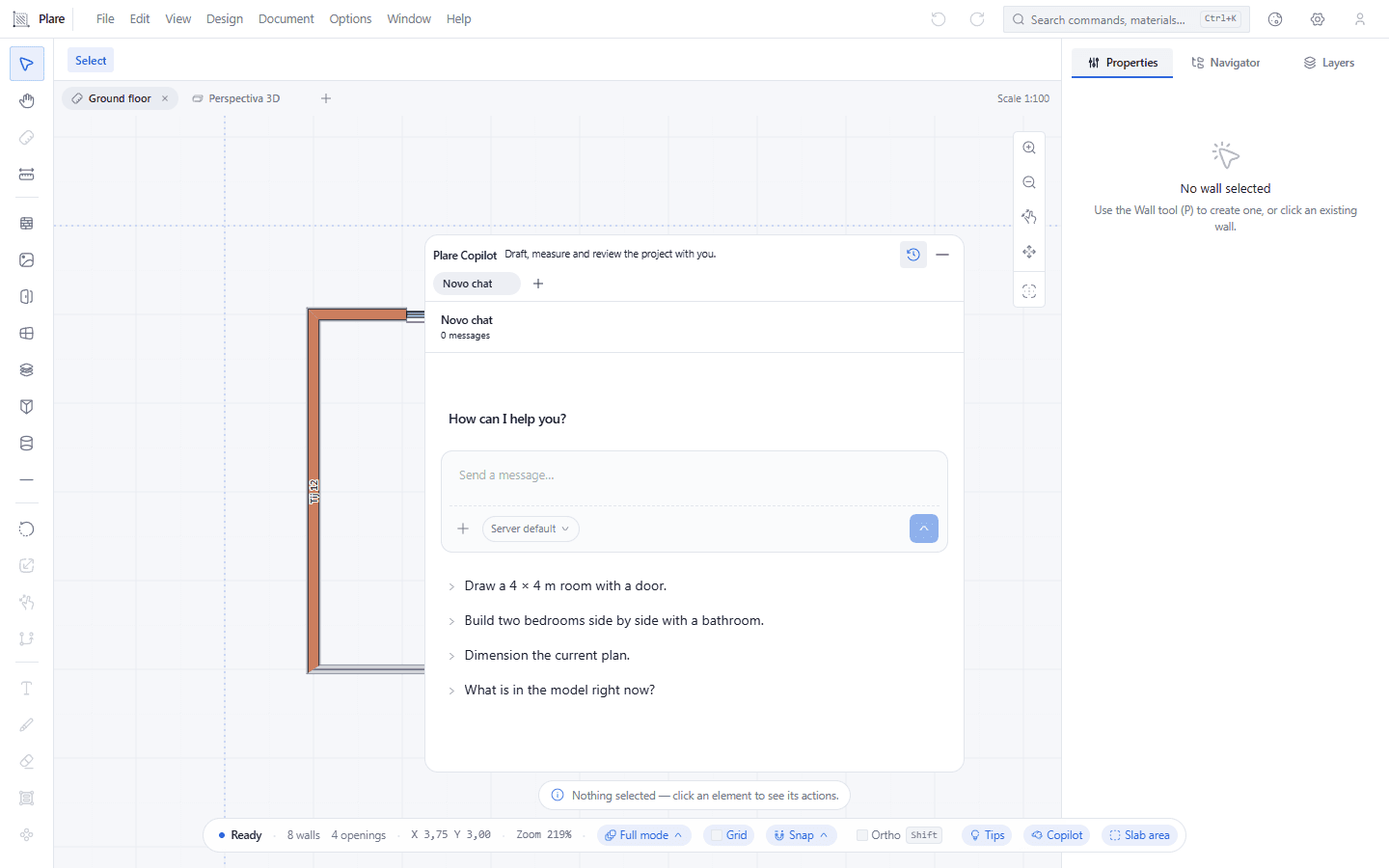1389x868 pixels.
Task: Click the Tips button
Action: pos(987,835)
